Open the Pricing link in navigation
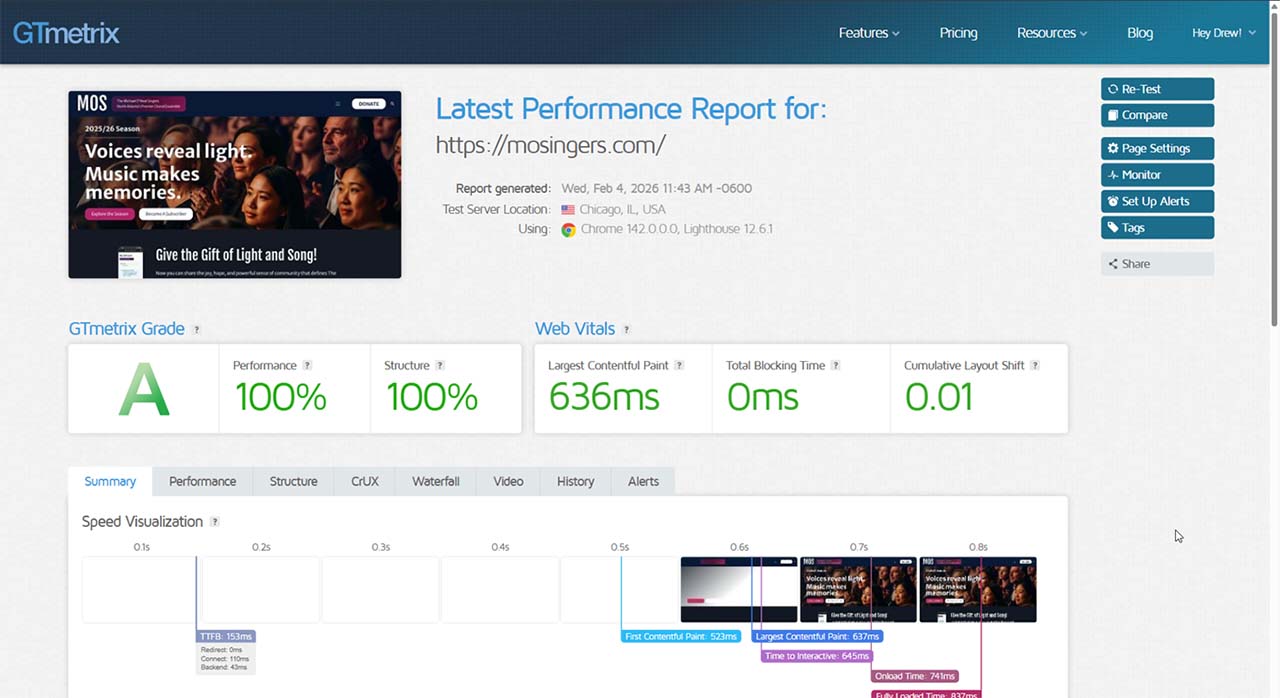The image size is (1280, 698). click(x=958, y=33)
